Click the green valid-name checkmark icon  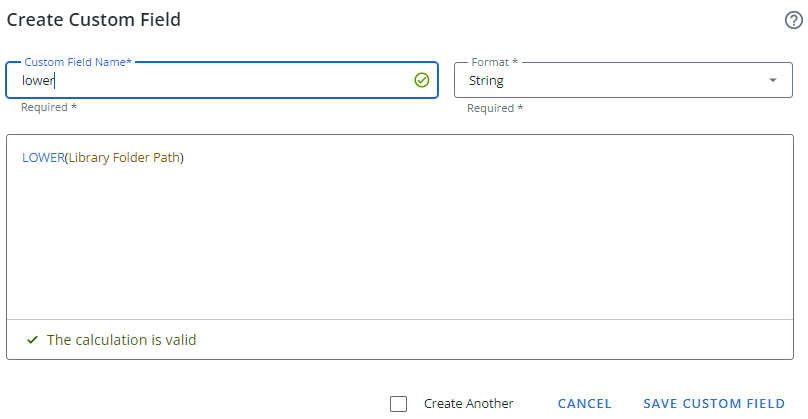pyautogui.click(x=421, y=80)
